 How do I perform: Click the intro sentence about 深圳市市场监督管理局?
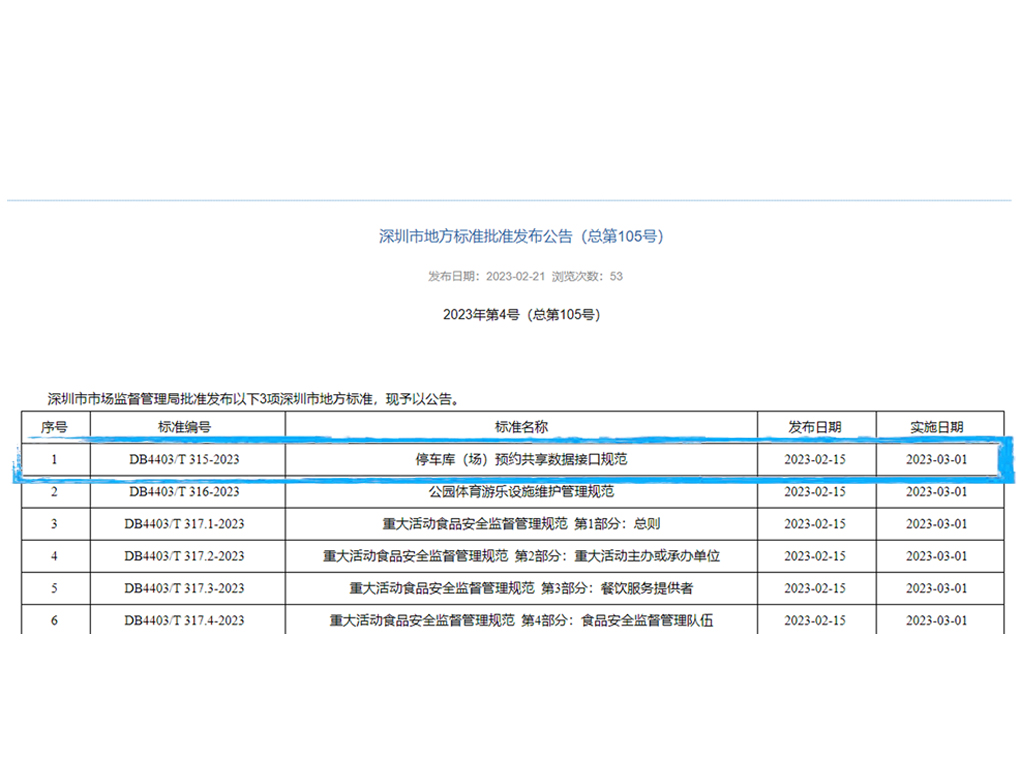(x=255, y=398)
